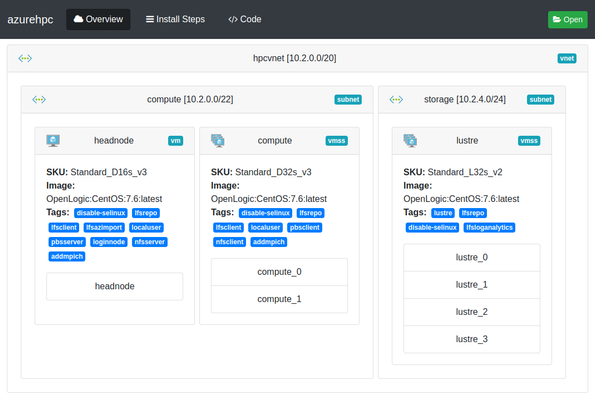Click the headnode instance box
Viewport: 595px width, 400px height.
pyautogui.click(x=115, y=287)
